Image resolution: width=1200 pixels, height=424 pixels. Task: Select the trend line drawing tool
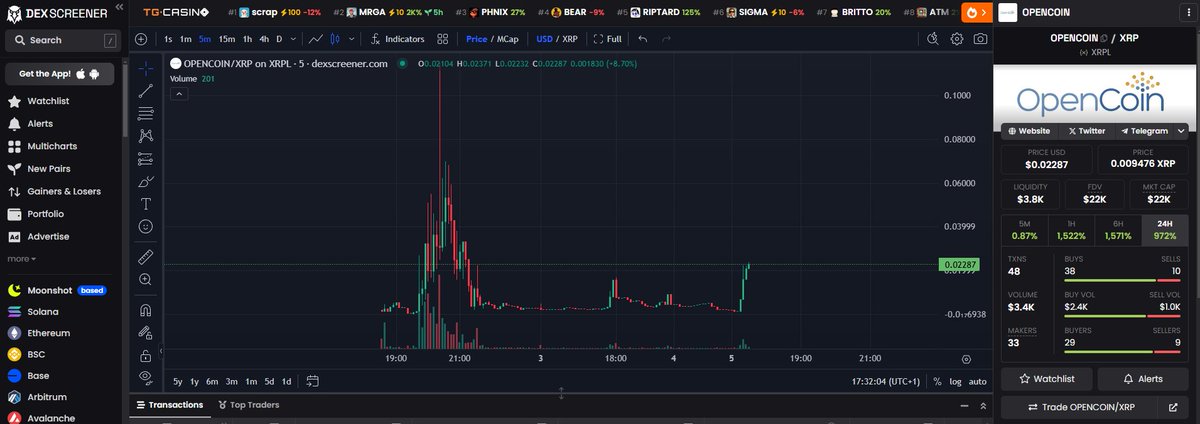tap(146, 91)
